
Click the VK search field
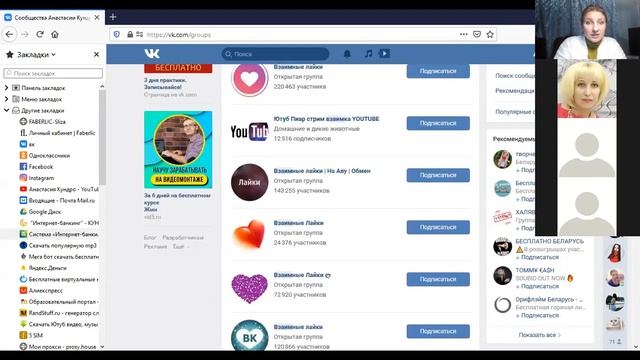click(276, 53)
